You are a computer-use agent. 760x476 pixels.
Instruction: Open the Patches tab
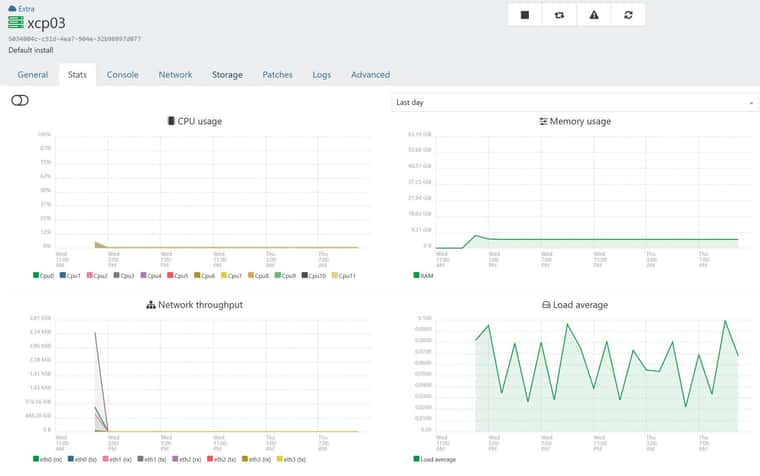point(278,75)
